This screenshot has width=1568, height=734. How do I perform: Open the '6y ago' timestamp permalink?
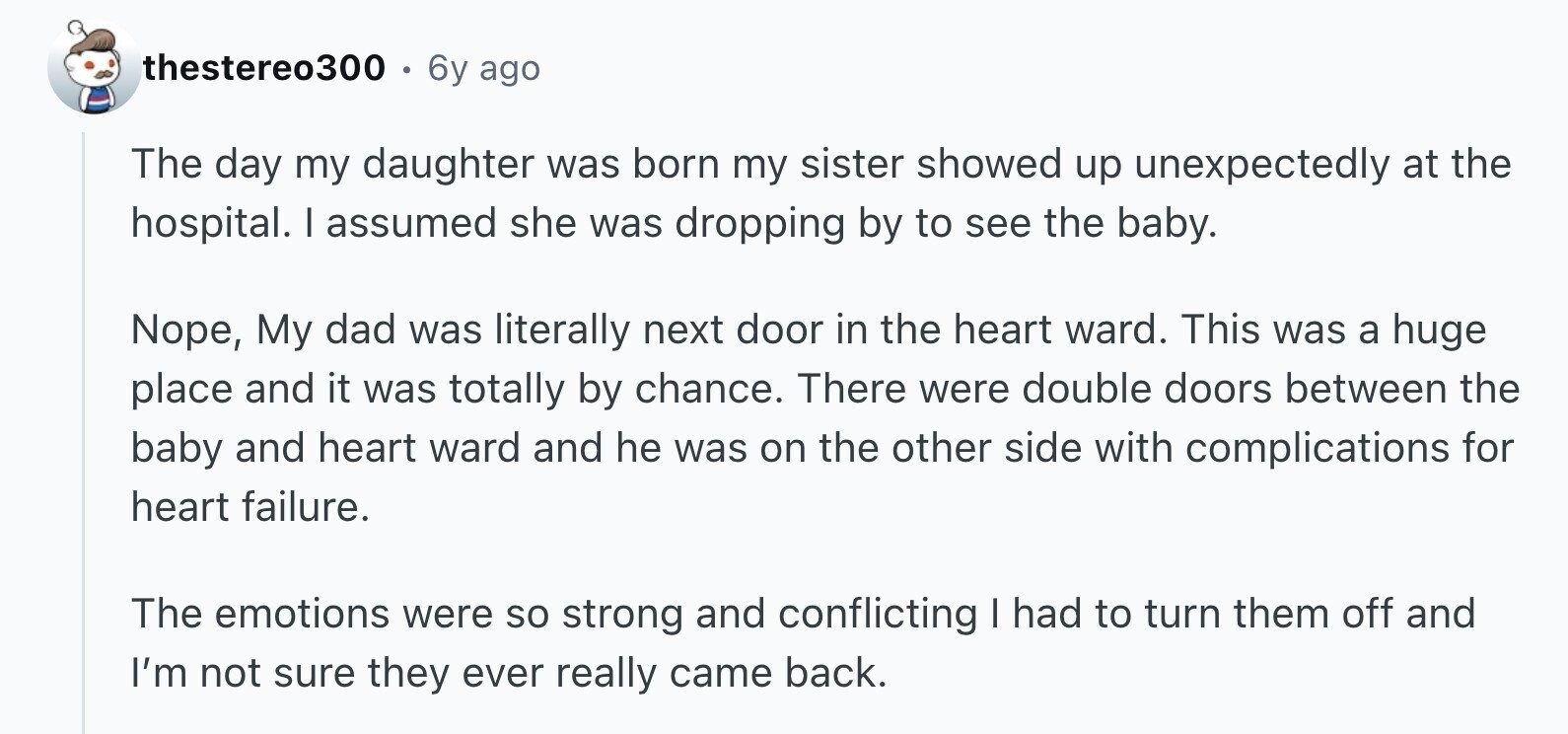[x=483, y=68]
